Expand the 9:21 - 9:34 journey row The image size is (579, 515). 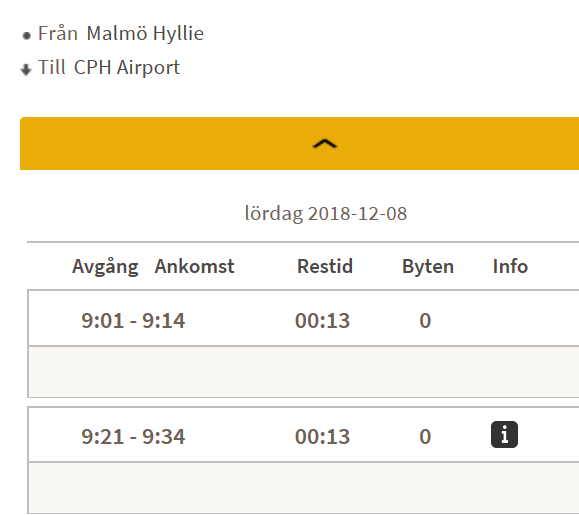304,435
